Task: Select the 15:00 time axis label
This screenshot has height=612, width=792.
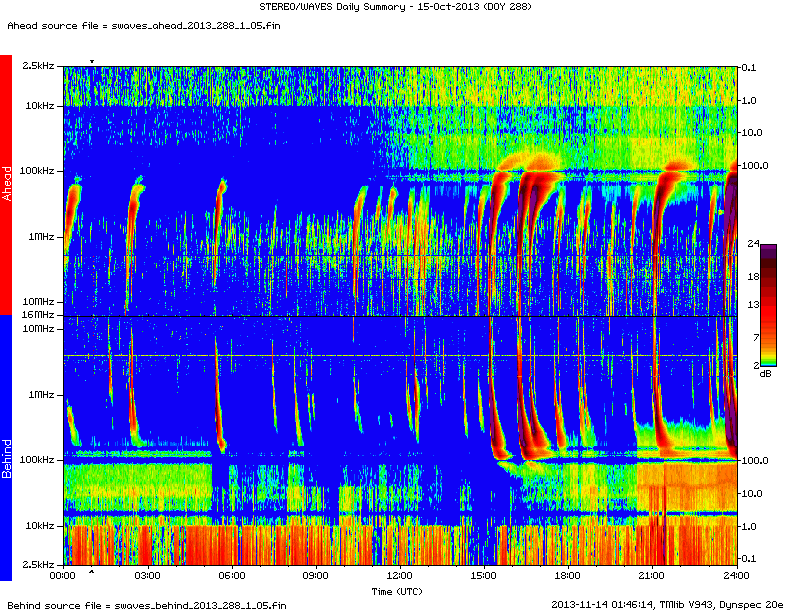Action: click(484, 577)
